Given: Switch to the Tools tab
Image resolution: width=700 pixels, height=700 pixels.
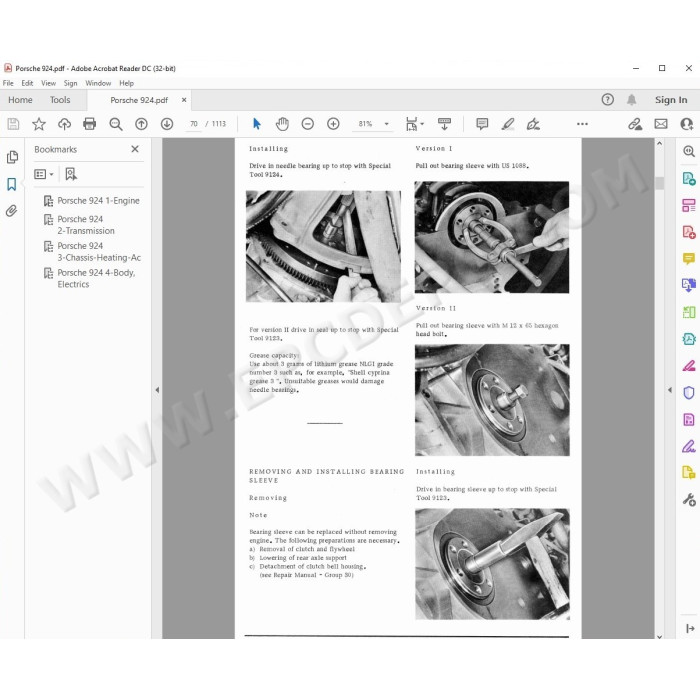Looking at the screenshot, I should (60, 100).
